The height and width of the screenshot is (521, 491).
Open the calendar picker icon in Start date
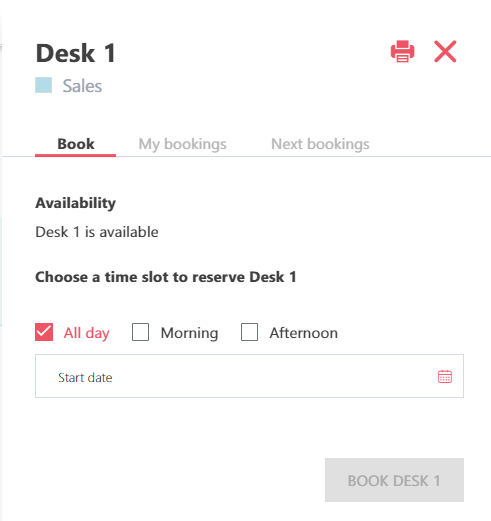[x=445, y=376]
